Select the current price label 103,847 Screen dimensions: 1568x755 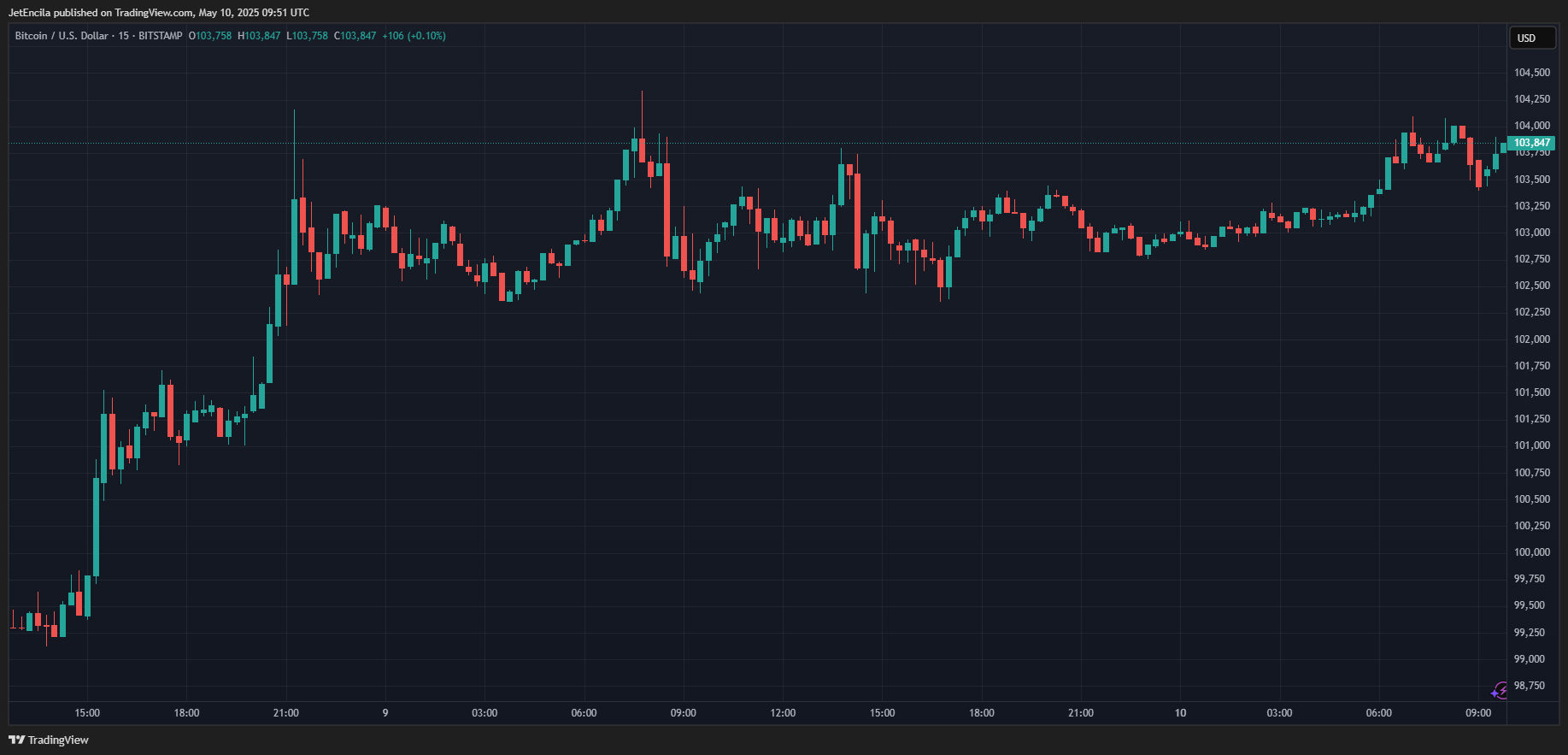coord(1531,143)
